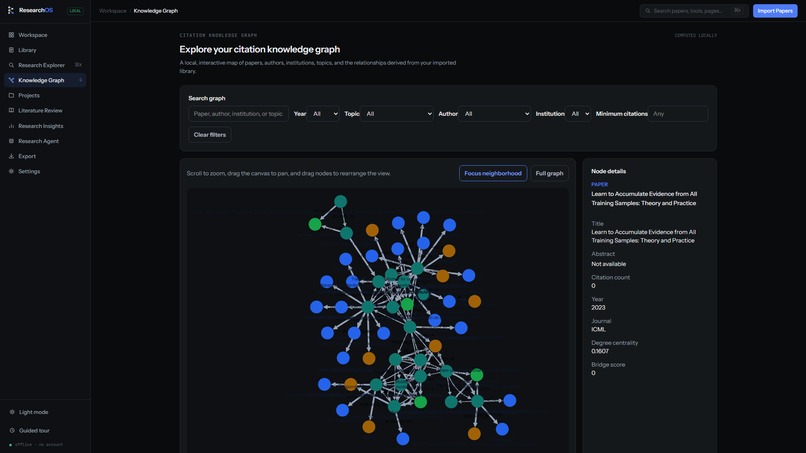
Task: Click the 'Degree centrality' label
Action: pos(615,342)
